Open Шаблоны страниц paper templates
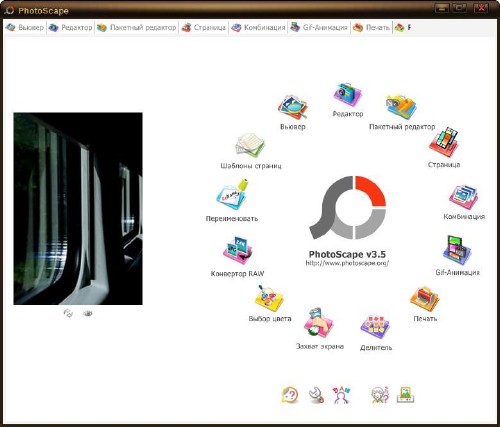 (250, 146)
